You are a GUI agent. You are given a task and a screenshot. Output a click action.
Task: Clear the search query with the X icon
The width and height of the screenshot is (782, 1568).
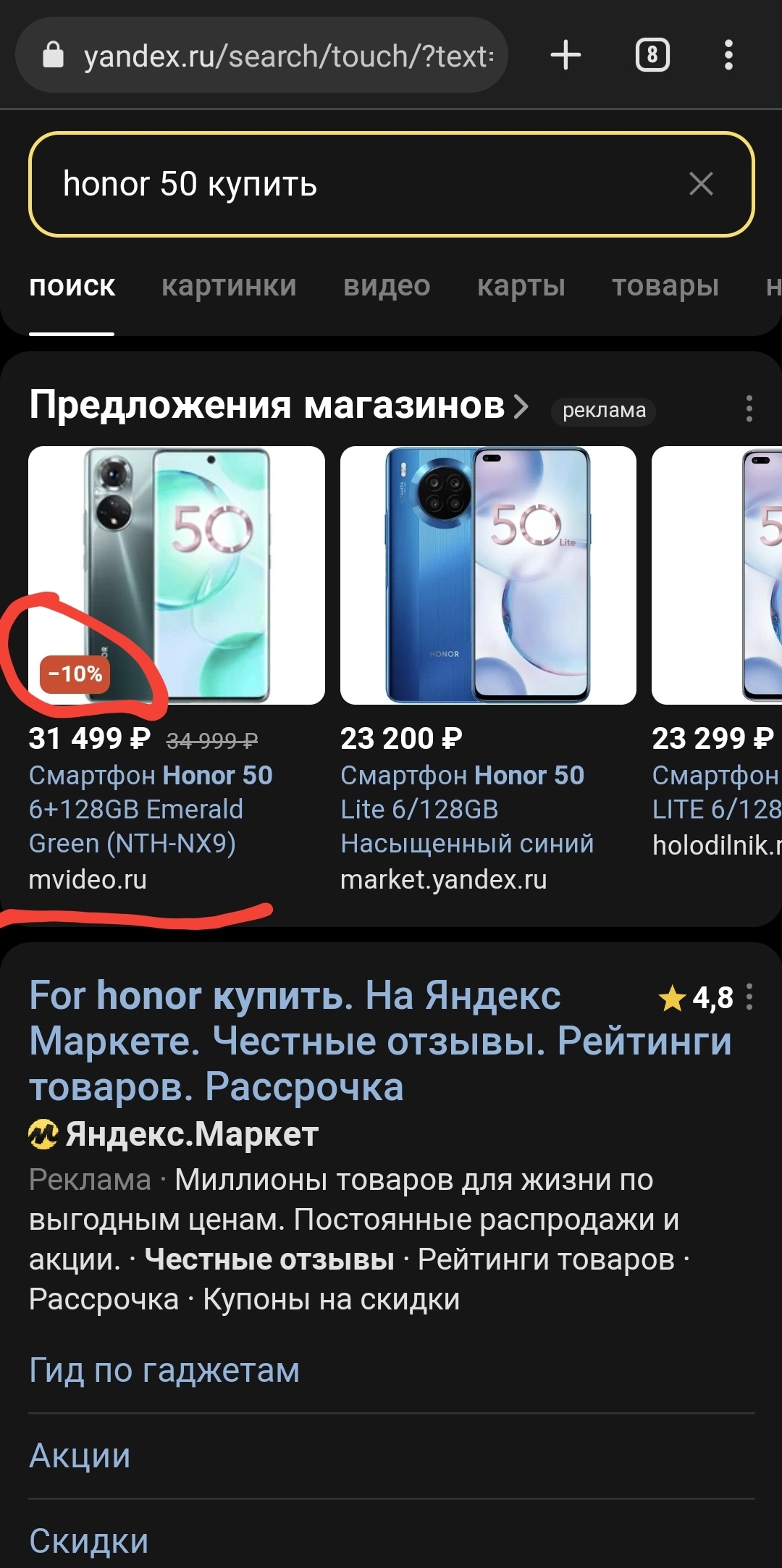pos(701,184)
